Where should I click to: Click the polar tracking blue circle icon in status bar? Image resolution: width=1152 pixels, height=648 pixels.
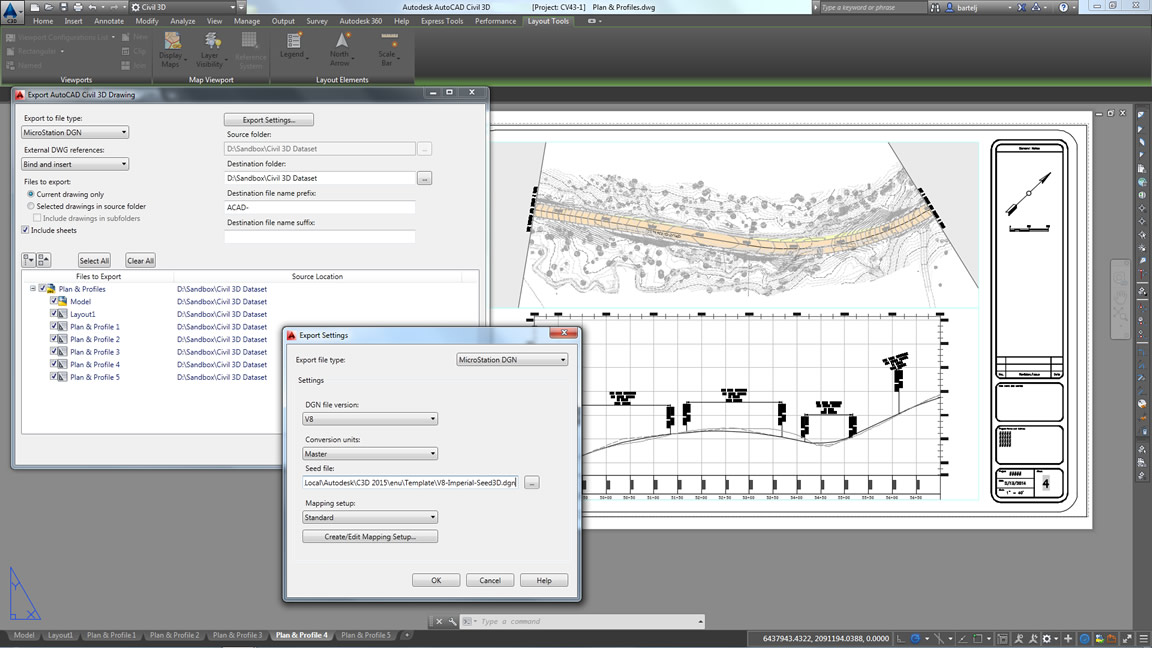coord(915,639)
